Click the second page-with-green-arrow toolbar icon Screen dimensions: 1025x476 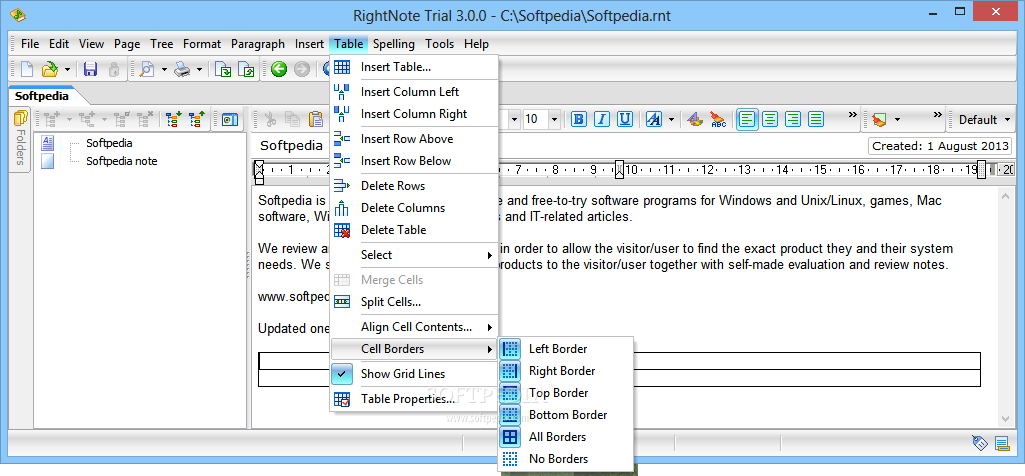tap(246, 69)
